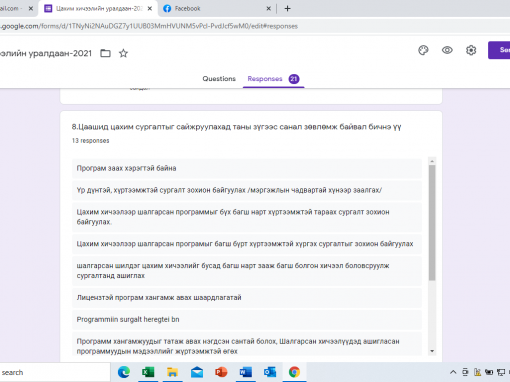Open a new browser tab
Screen dimensions: 510x382
point(287,9)
